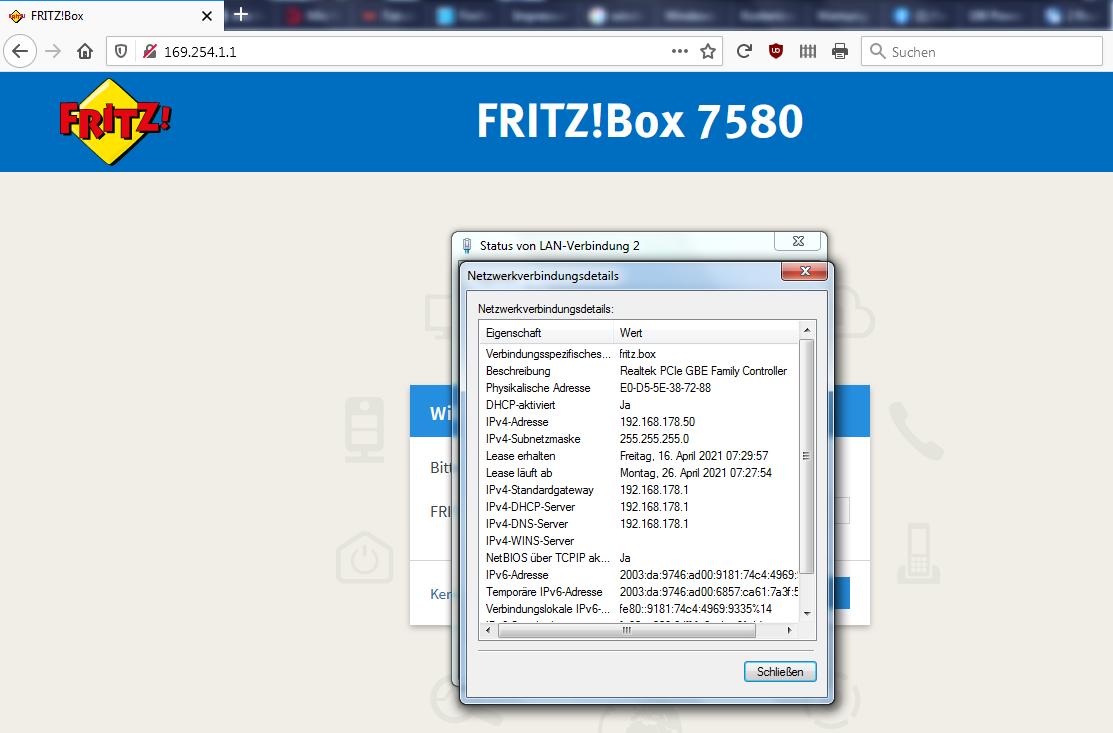Screen dimensions: 1113x733
Task: Select the Lease erhalten row
Action: [639, 456]
